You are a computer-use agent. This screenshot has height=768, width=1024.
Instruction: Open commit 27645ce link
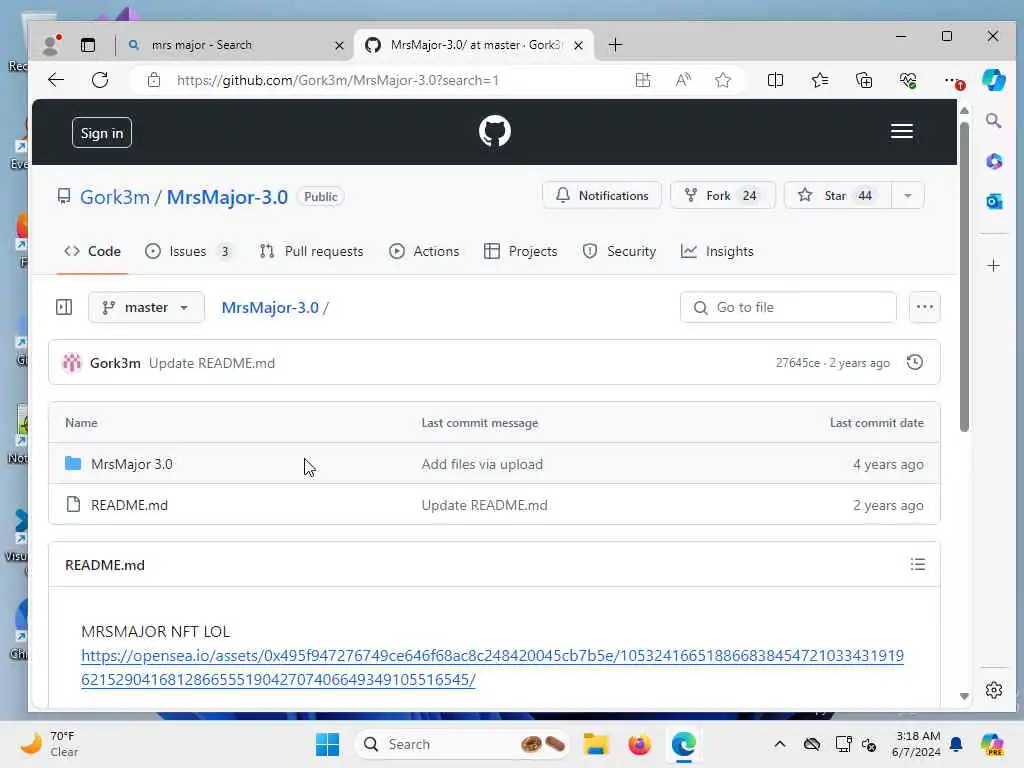tap(797, 362)
